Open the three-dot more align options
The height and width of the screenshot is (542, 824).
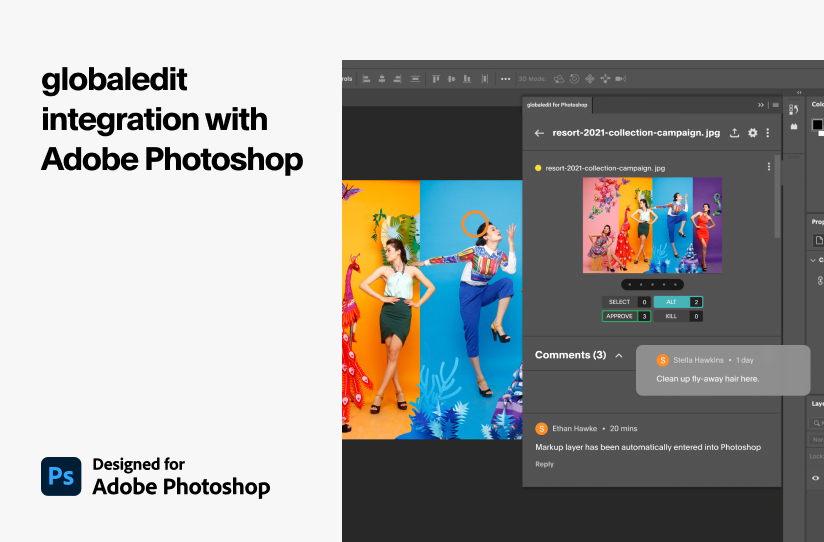tap(506, 79)
